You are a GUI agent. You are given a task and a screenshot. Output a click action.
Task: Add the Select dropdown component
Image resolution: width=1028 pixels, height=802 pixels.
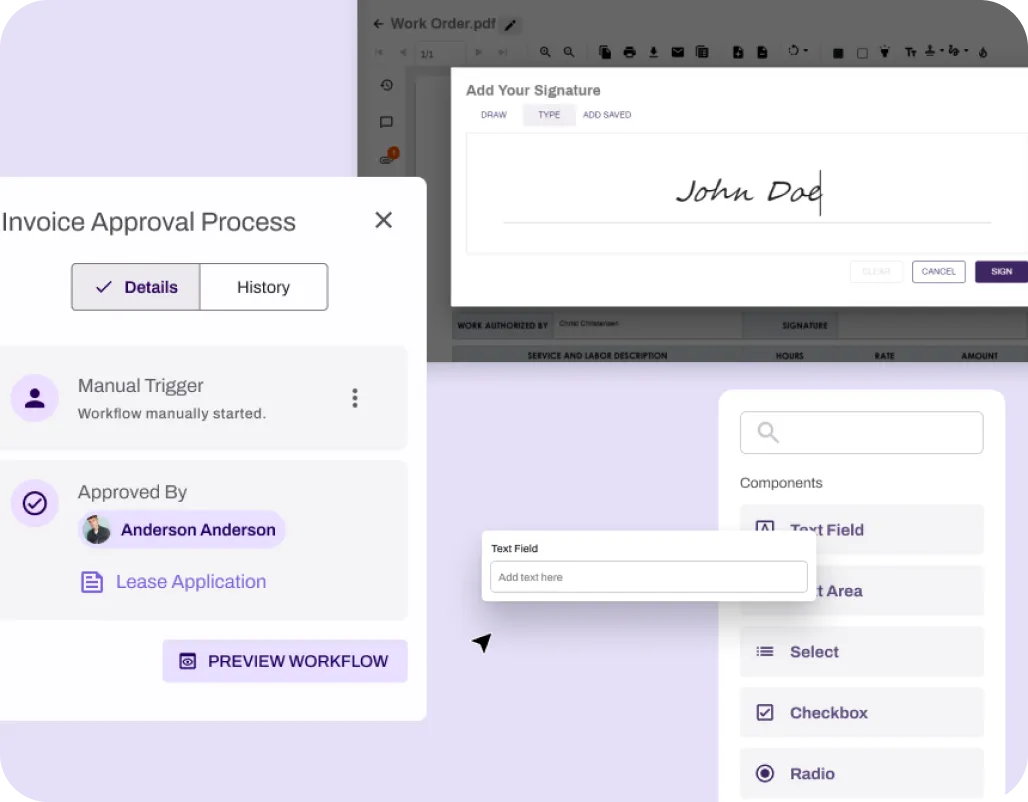point(861,652)
